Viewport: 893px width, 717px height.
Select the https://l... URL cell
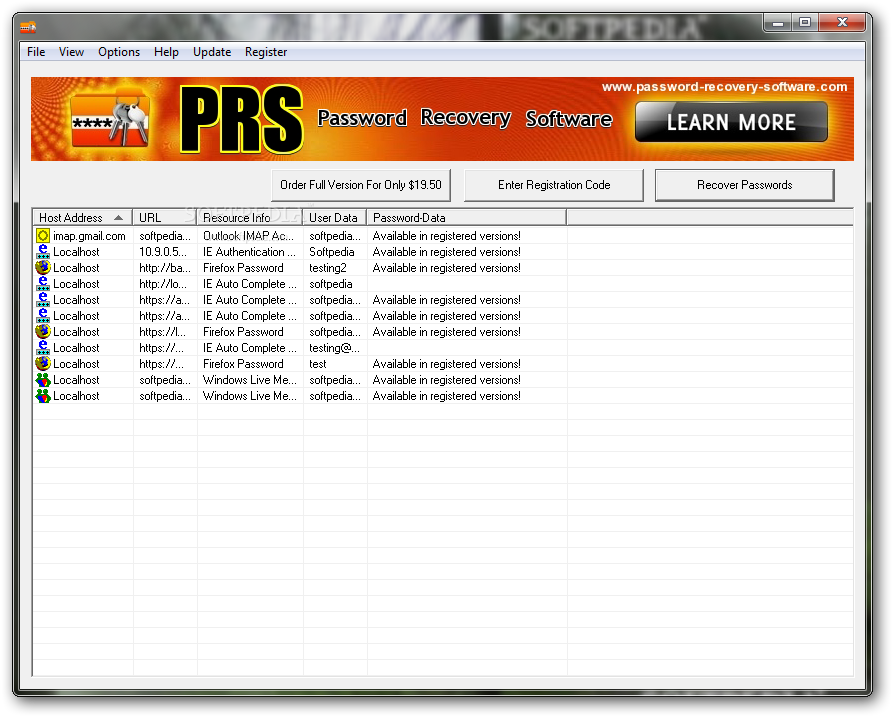point(162,331)
